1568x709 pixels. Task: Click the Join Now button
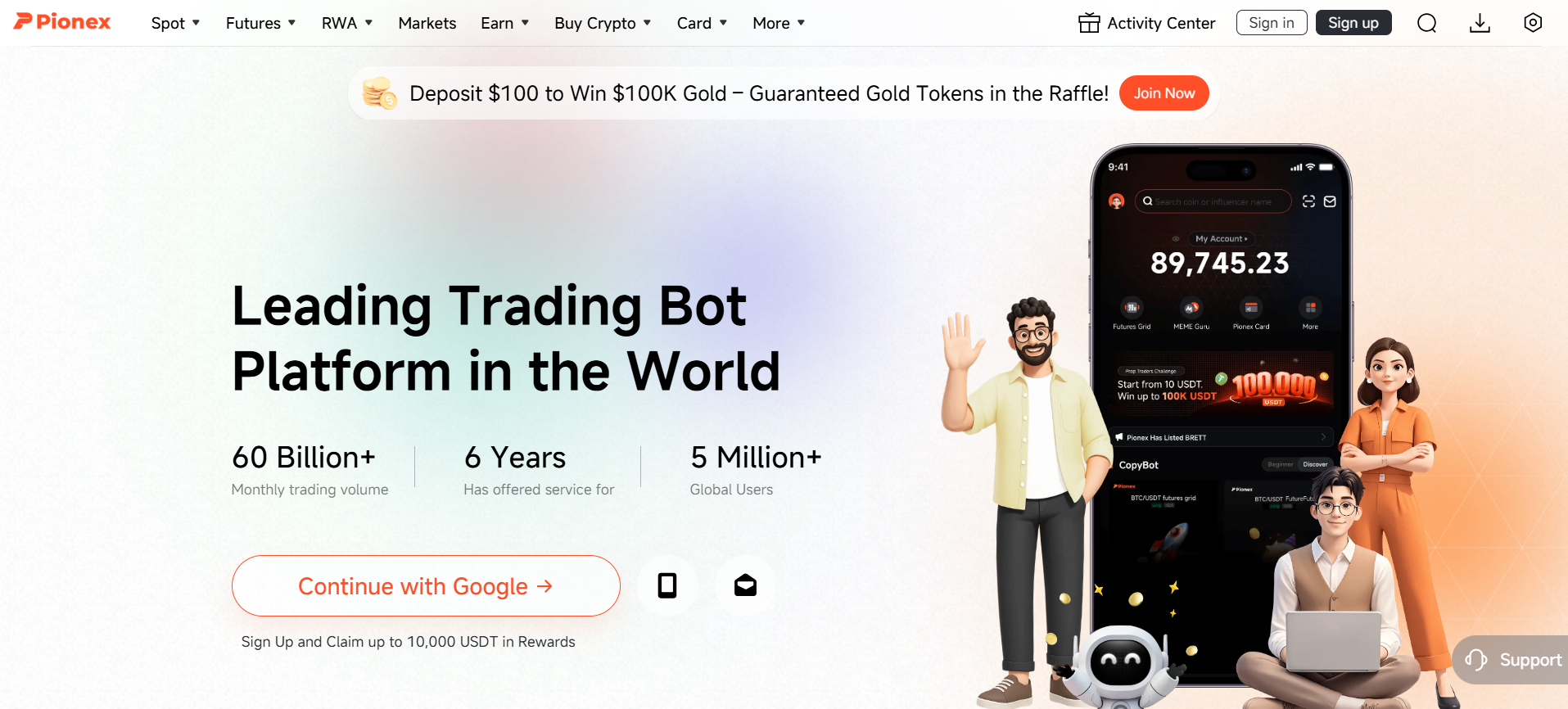coord(1164,93)
